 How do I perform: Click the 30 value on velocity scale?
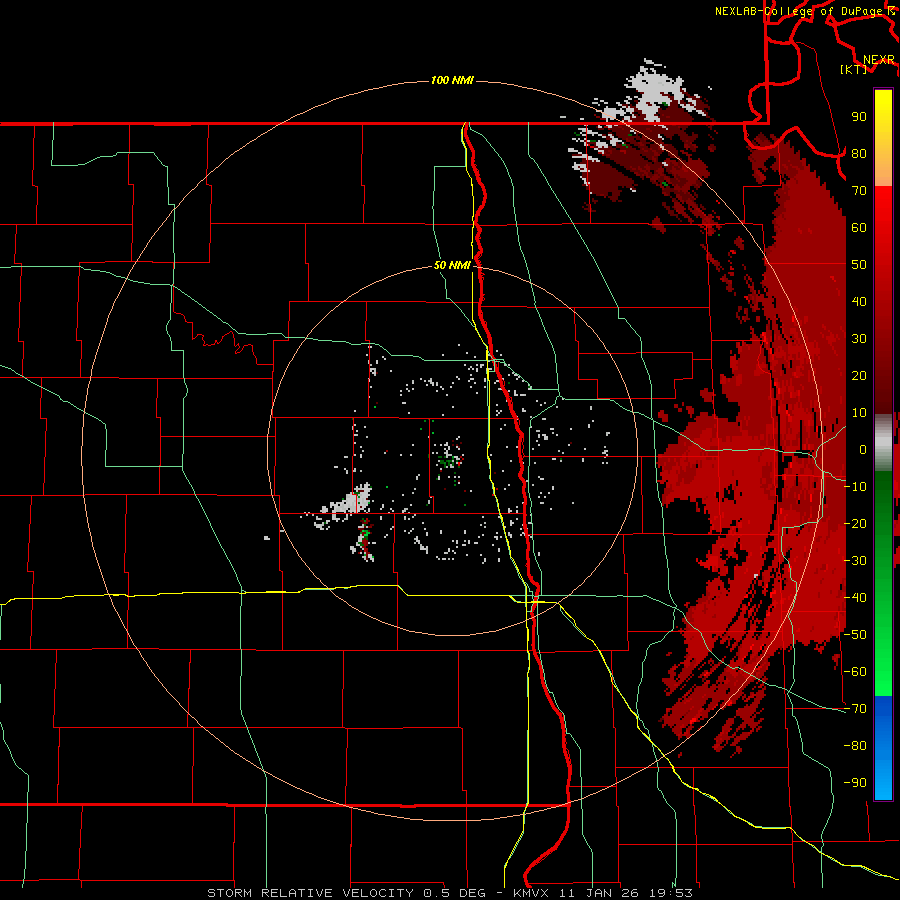click(x=859, y=339)
